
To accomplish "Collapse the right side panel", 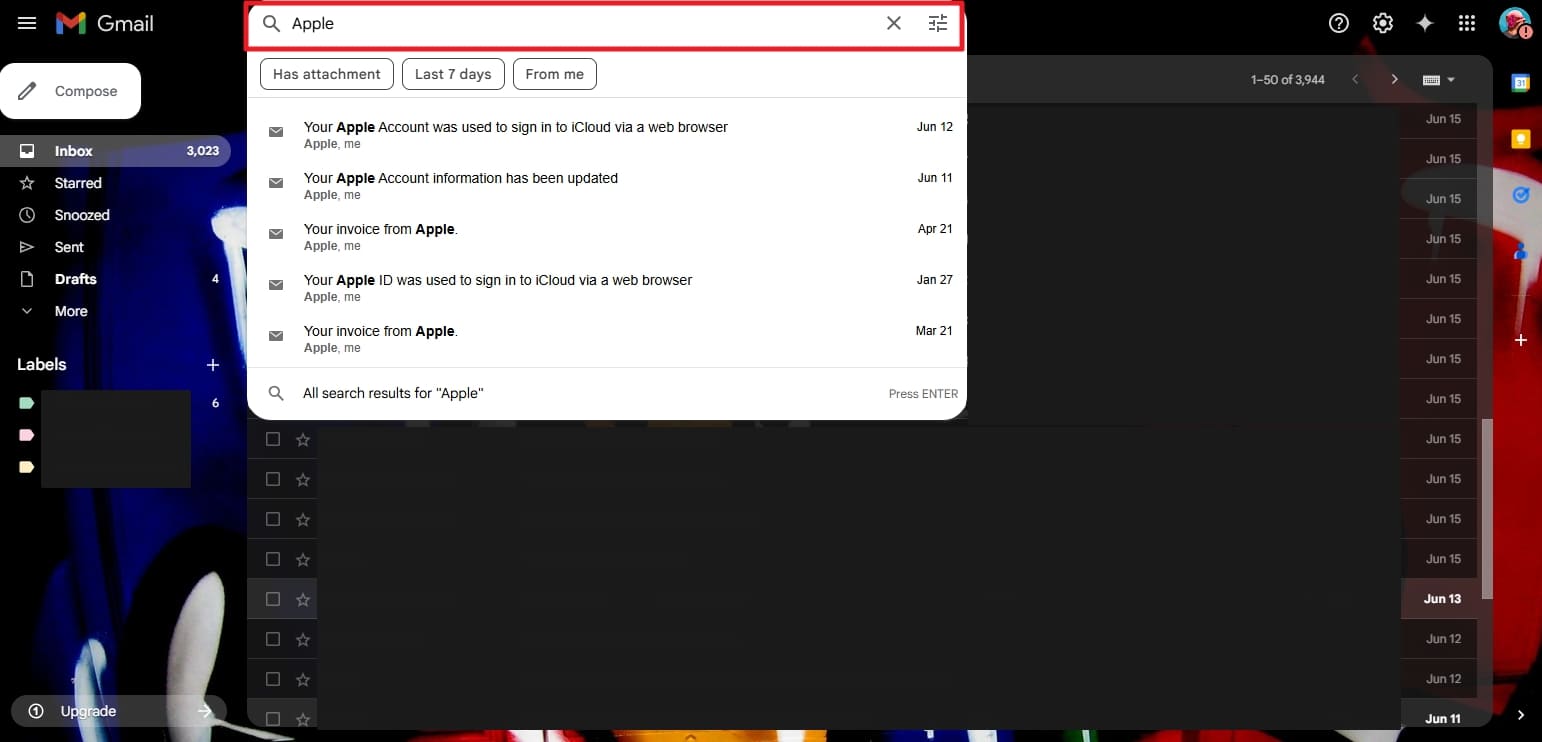I will tap(1519, 715).
